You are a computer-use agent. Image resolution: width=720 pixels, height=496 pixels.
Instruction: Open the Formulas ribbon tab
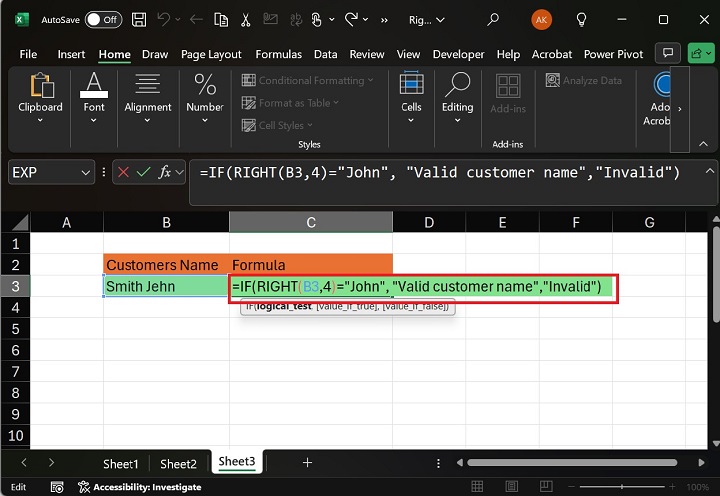coord(278,54)
